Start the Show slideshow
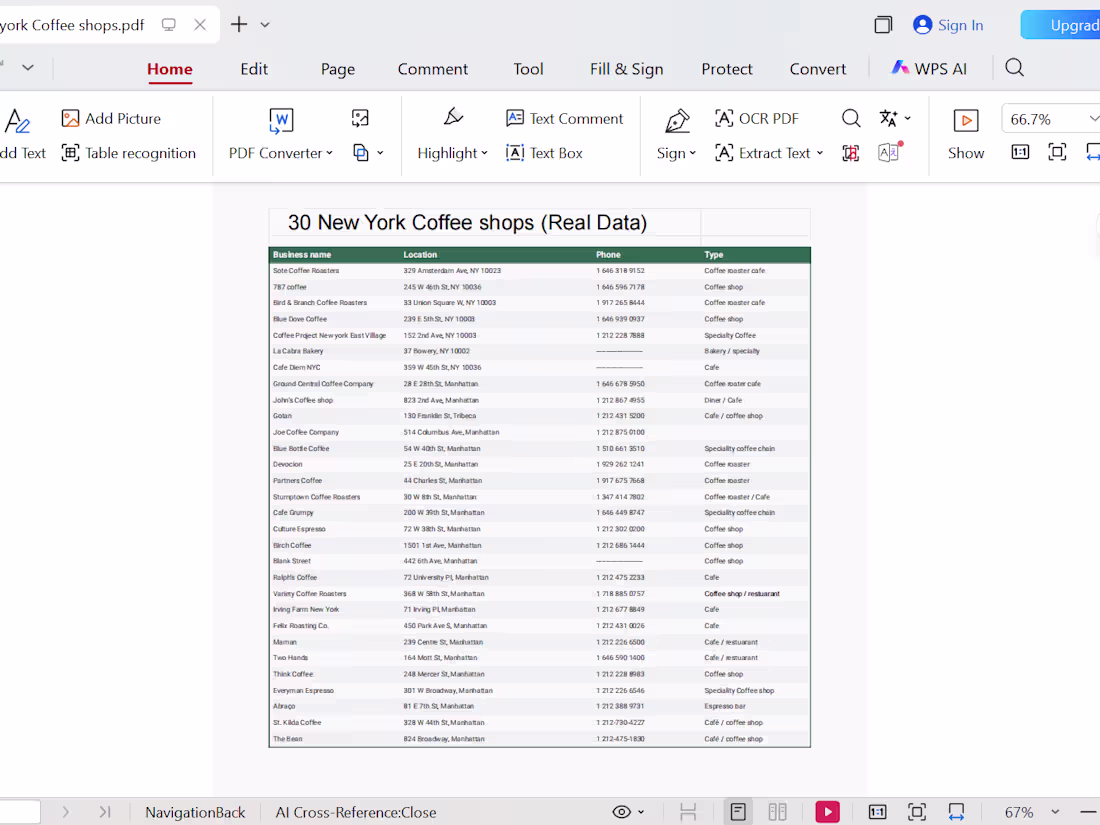Viewport: 1100px width, 825px height. point(966,133)
